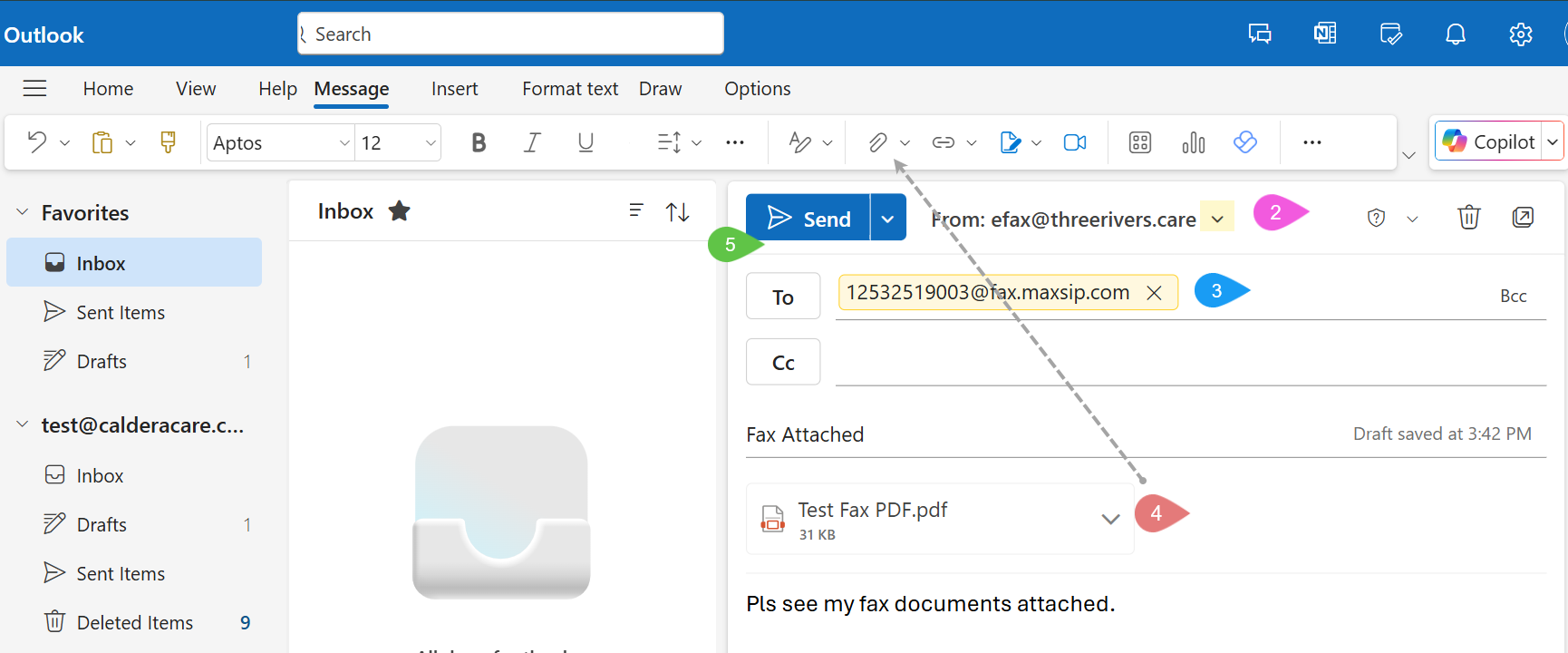Click in the Search box
Viewport: 1568px width, 653px height.
pyautogui.click(x=510, y=34)
